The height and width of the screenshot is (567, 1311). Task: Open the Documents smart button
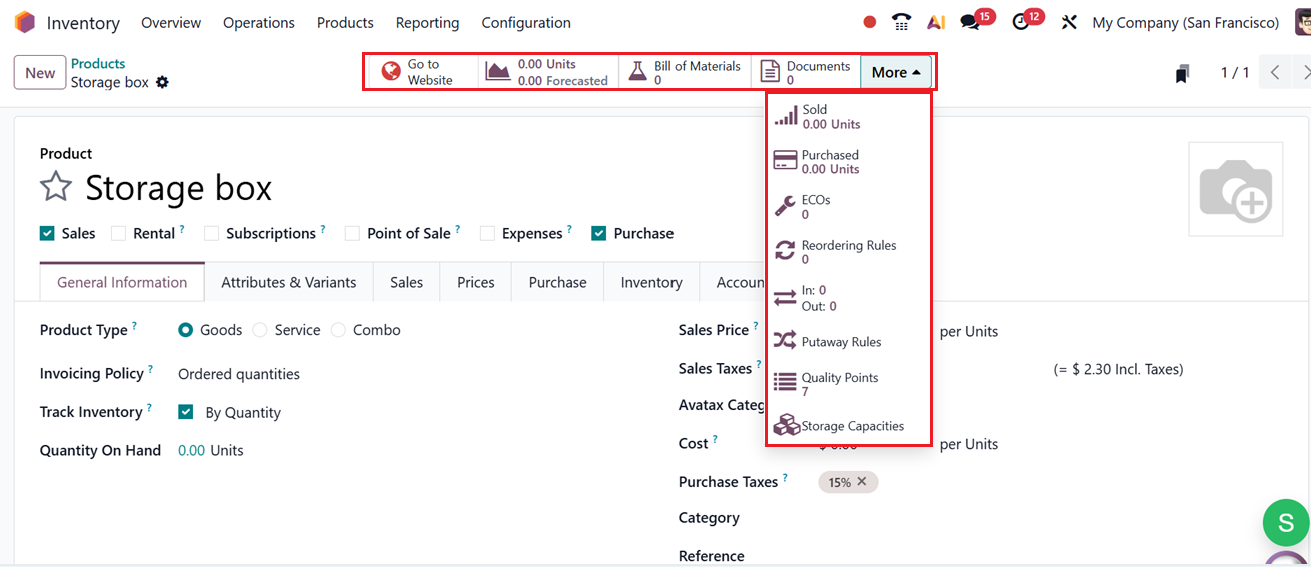[805, 72]
